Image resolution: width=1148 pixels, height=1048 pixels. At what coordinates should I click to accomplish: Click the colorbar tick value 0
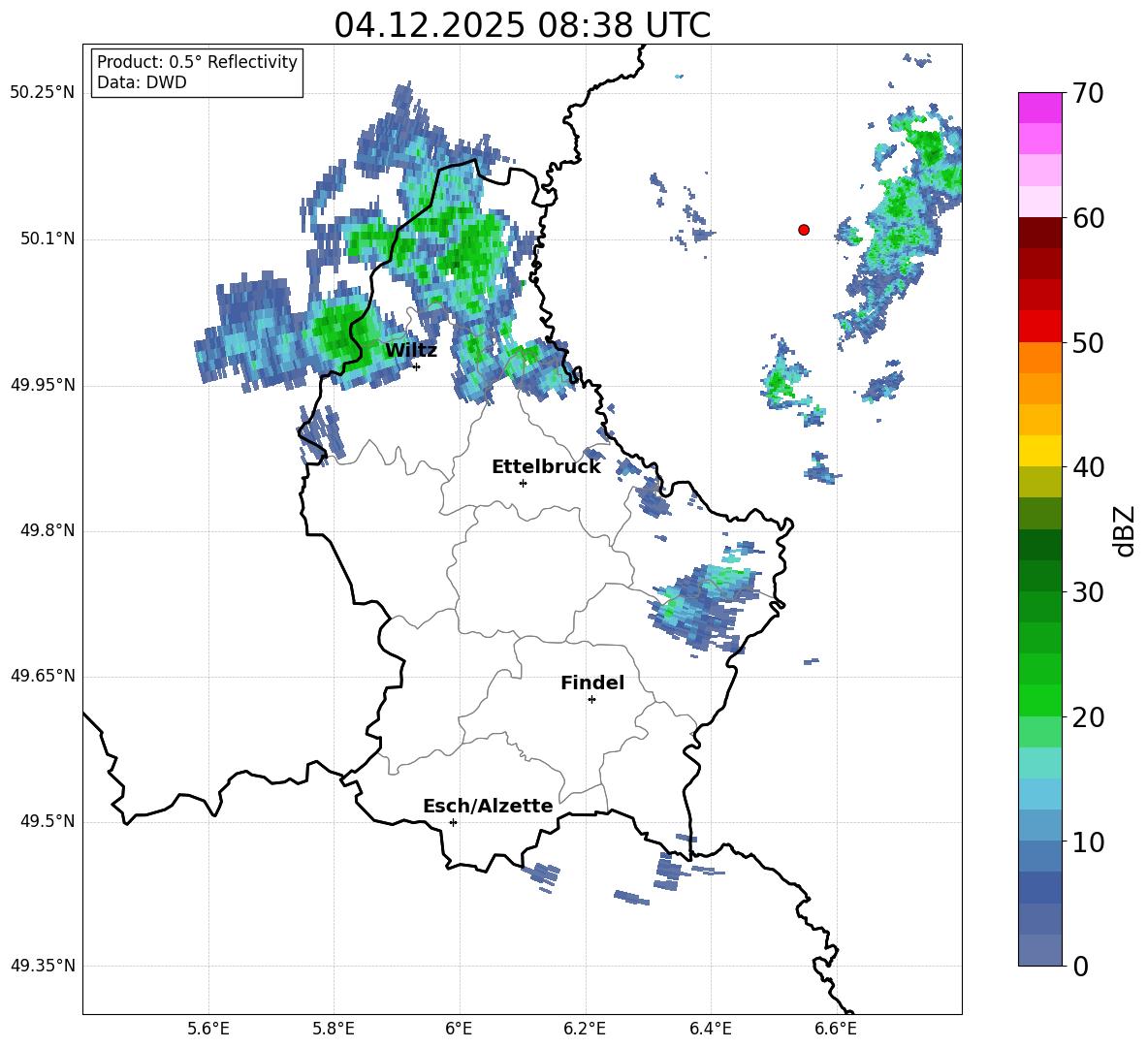click(x=1081, y=966)
